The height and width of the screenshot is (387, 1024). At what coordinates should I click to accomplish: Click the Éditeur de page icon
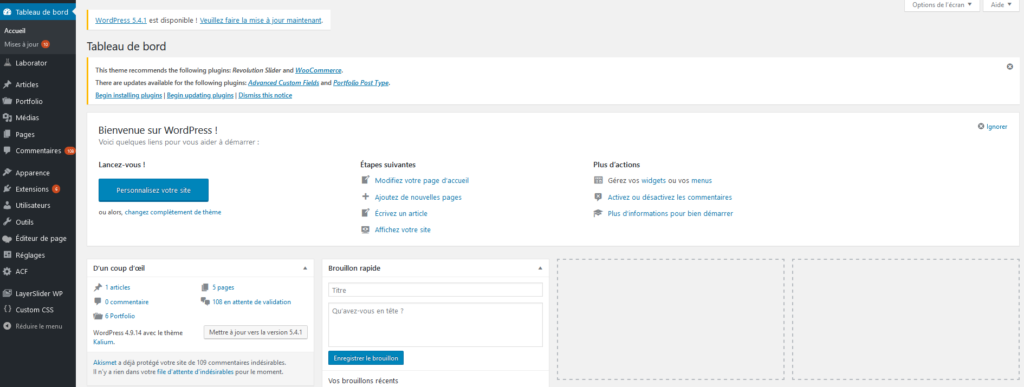point(7,239)
